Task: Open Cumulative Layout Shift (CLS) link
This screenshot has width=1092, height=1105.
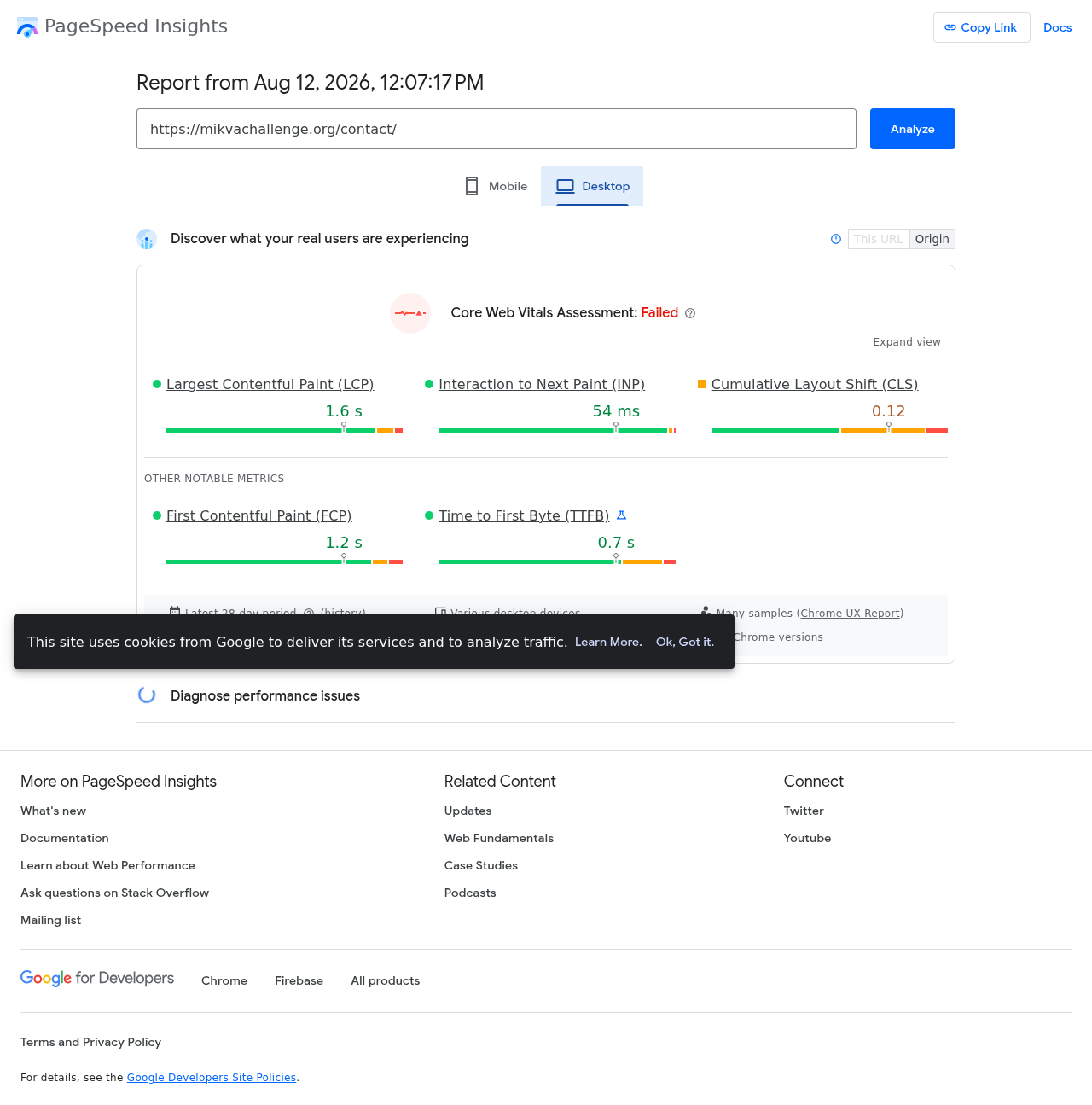Action: (x=815, y=385)
